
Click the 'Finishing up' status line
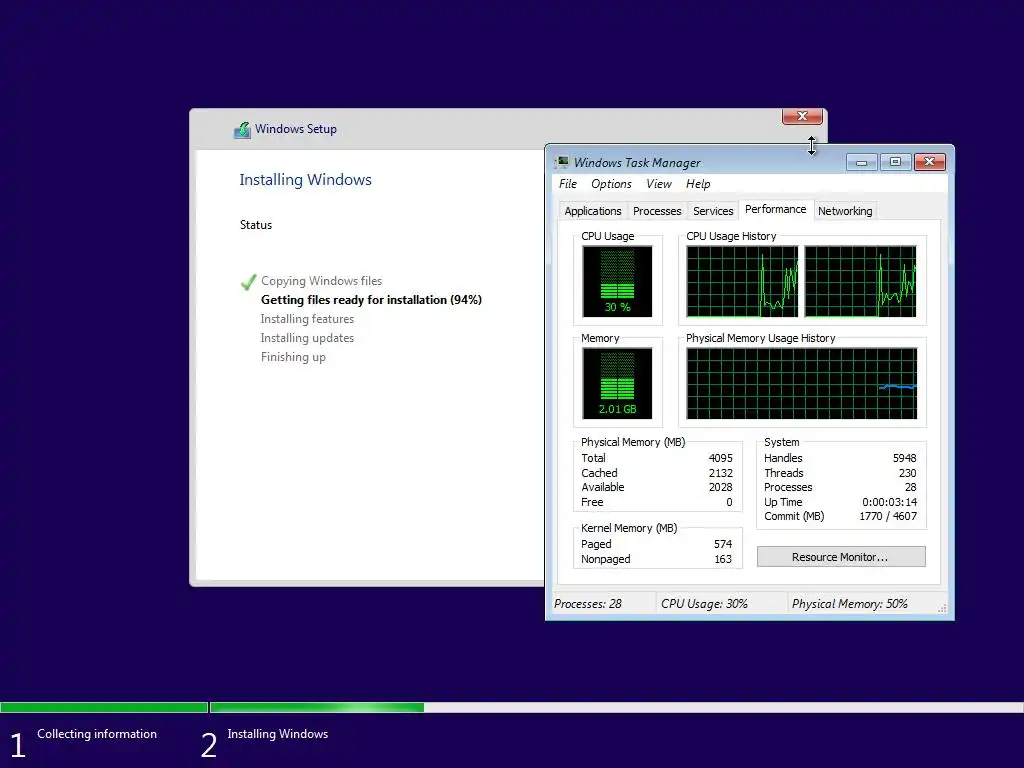(293, 357)
